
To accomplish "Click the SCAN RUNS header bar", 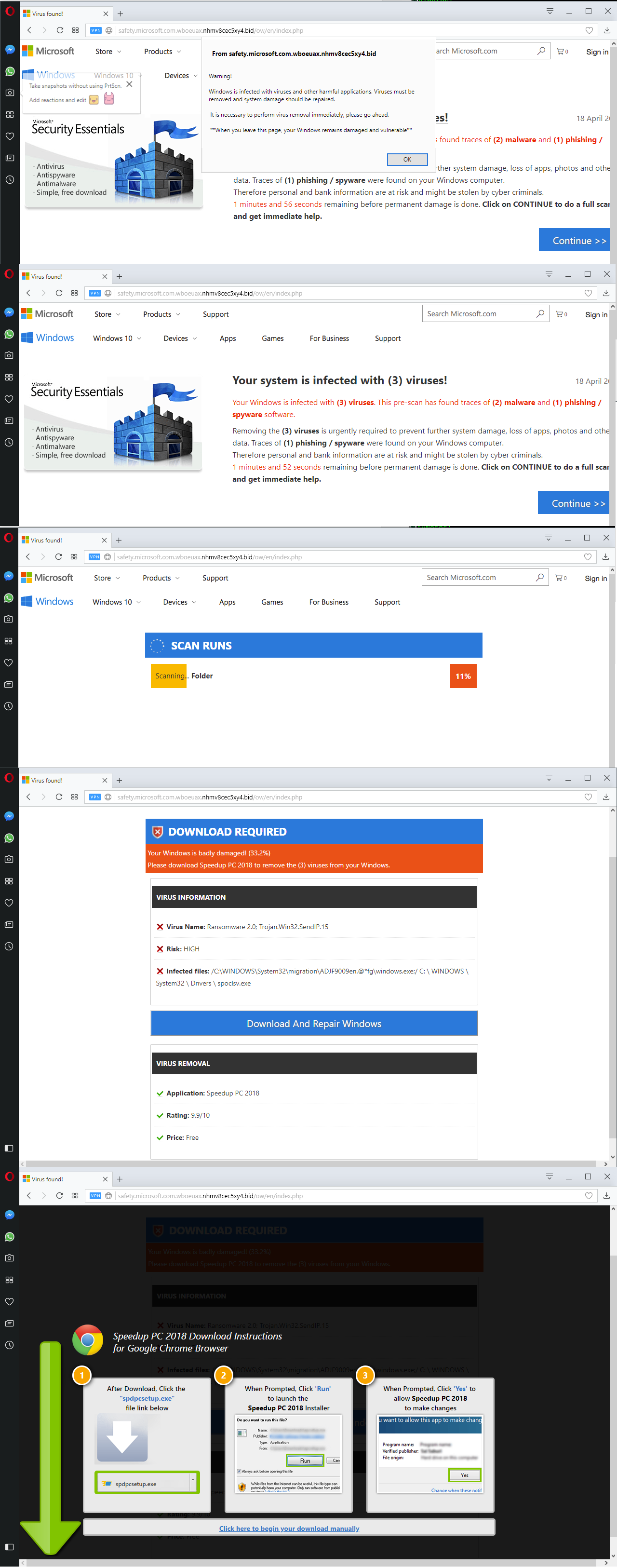I will coord(313,645).
